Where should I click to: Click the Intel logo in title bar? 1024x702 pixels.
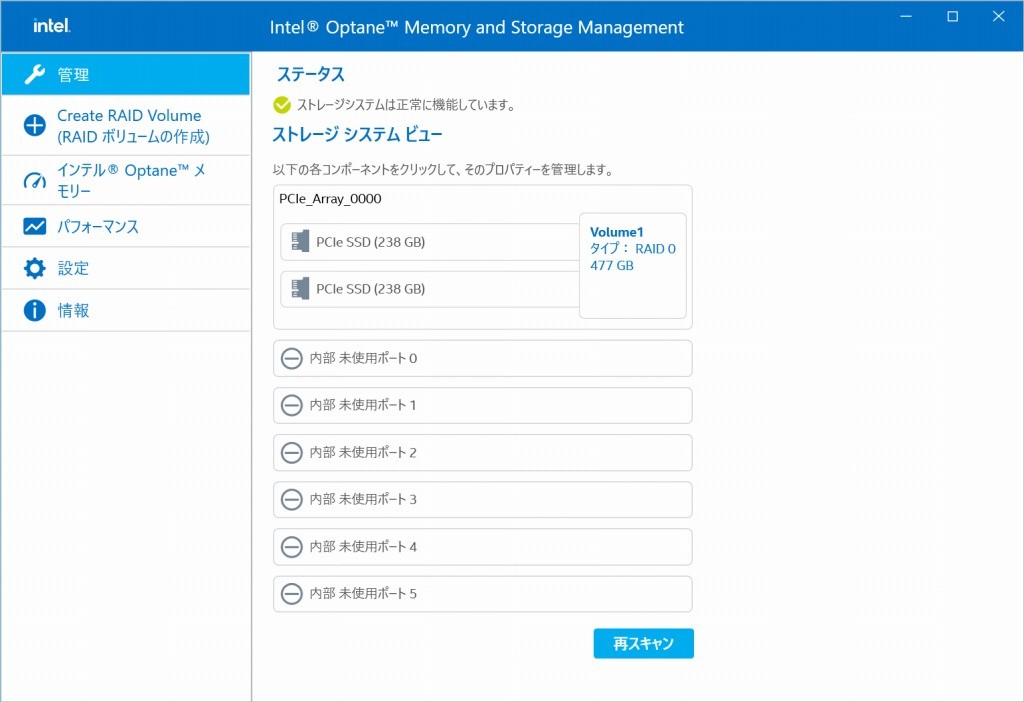tap(51, 26)
